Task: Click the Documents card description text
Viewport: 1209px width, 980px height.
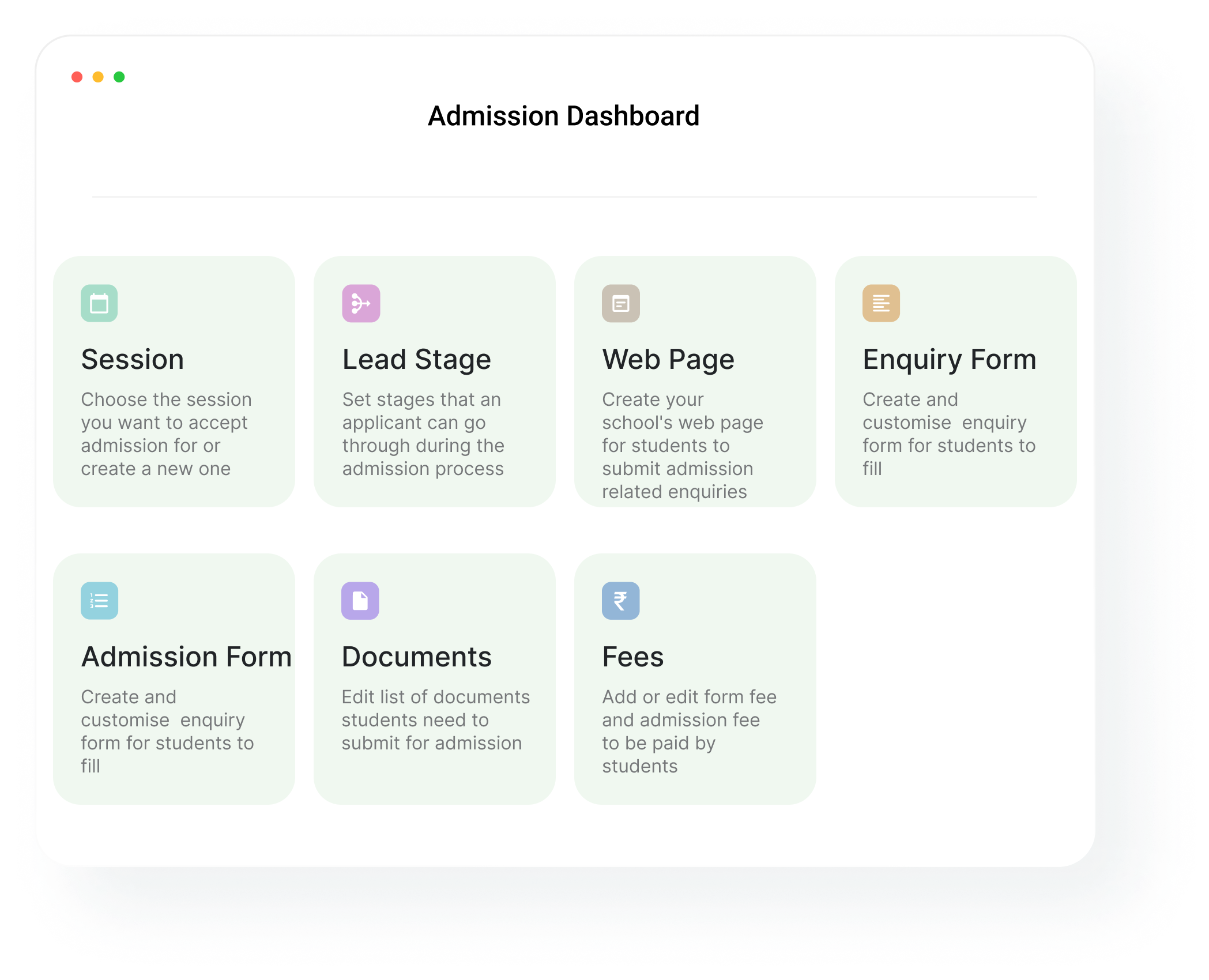Action: coord(435,720)
